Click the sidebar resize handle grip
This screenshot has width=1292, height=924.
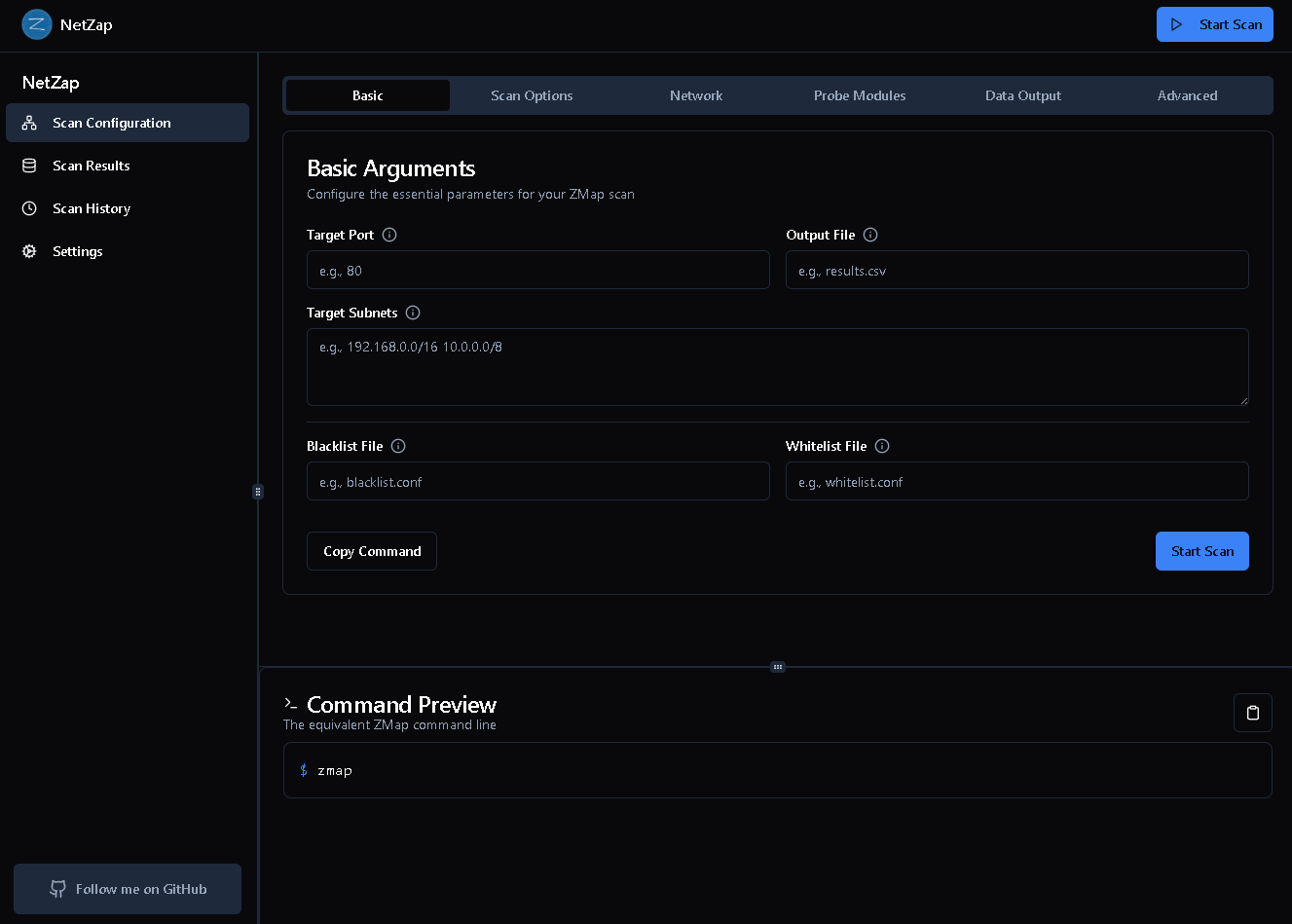(258, 492)
